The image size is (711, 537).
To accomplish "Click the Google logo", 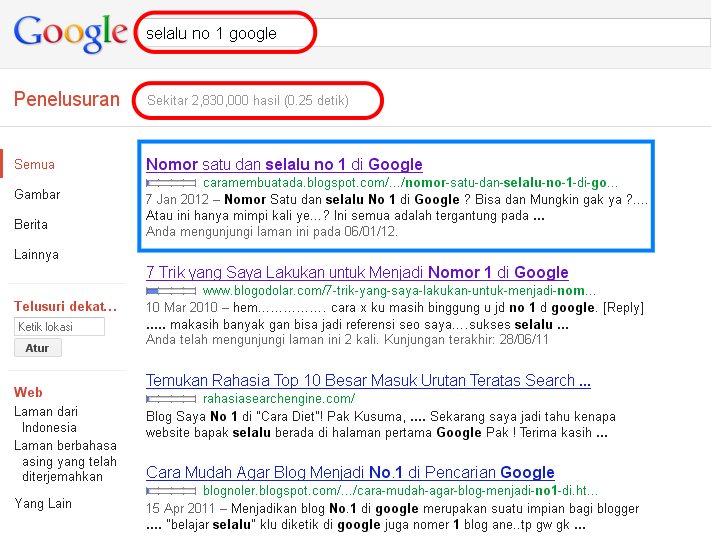I will point(70,33).
